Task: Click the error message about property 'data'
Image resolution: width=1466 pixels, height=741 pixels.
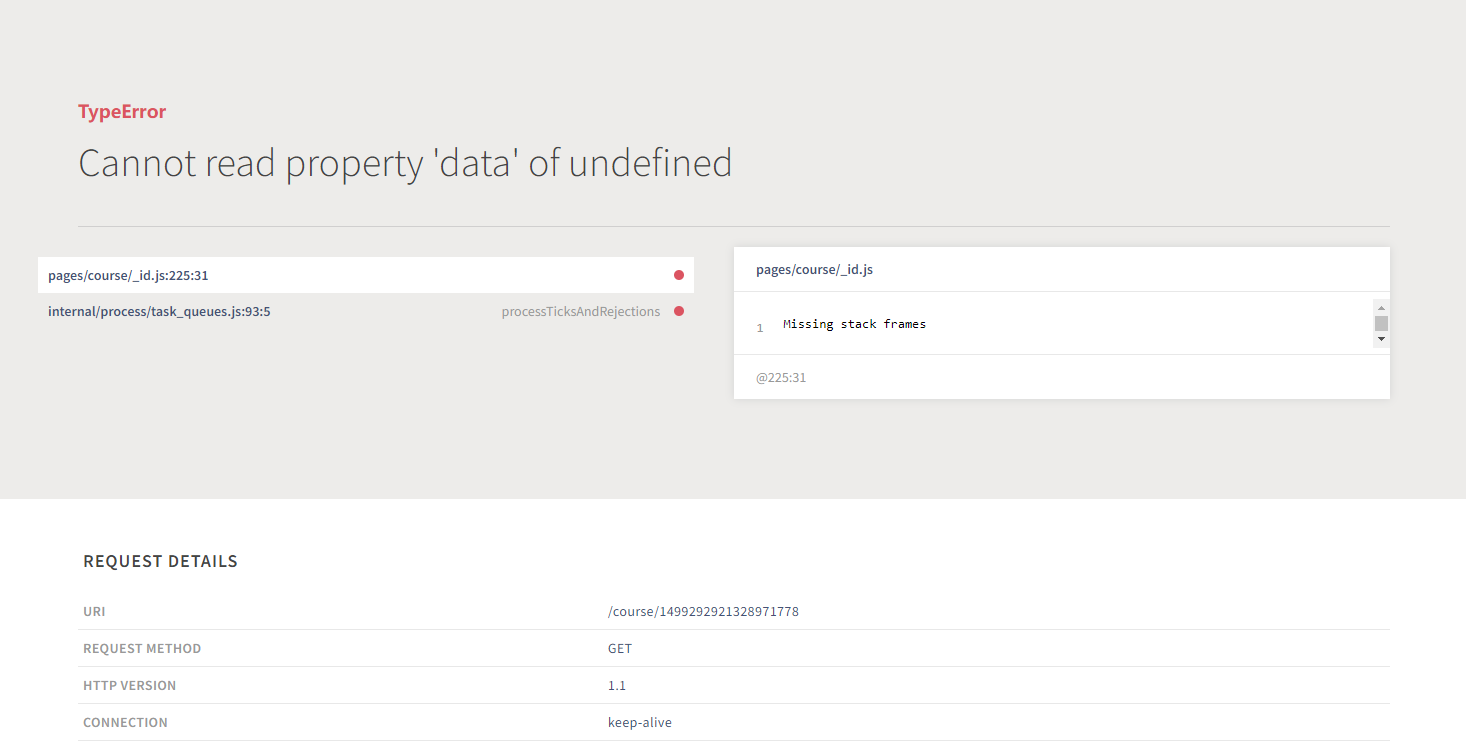Action: (405, 163)
